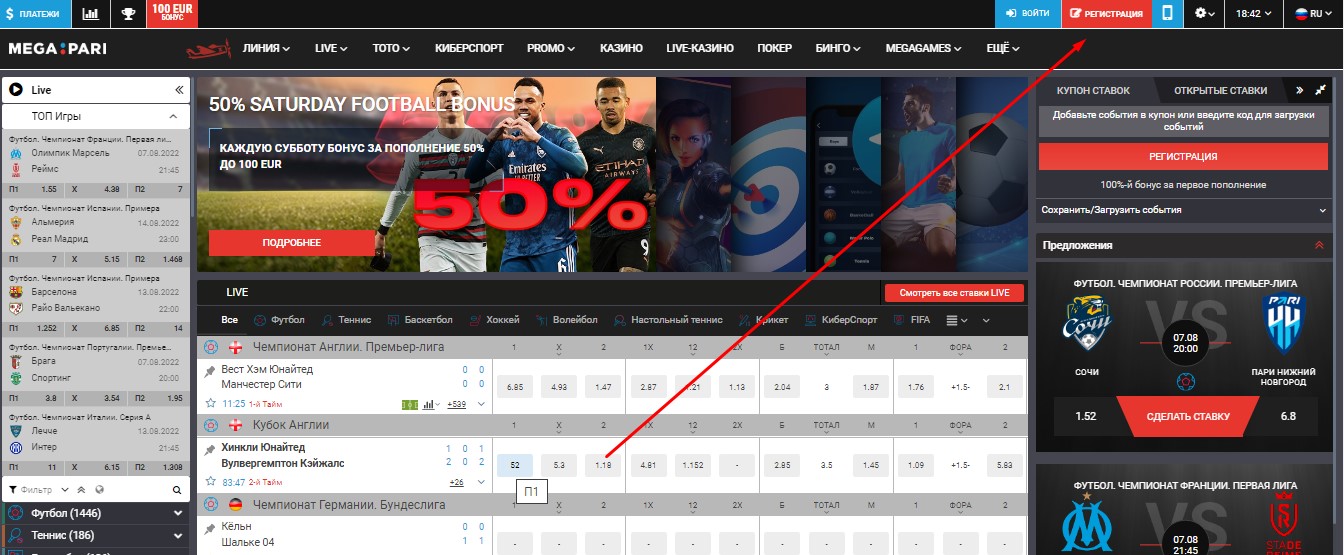
Task: Favorite the Хинкли Юнайтед match star
Action: click(x=210, y=482)
